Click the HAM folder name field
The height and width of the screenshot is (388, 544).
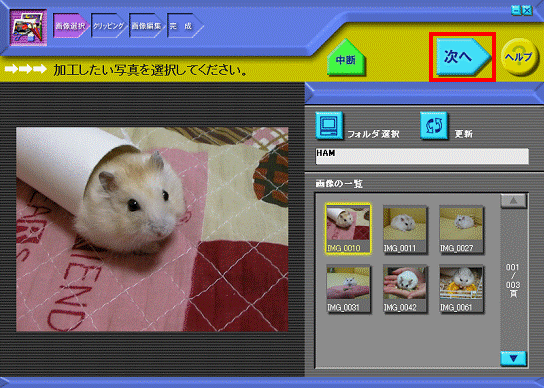point(422,156)
